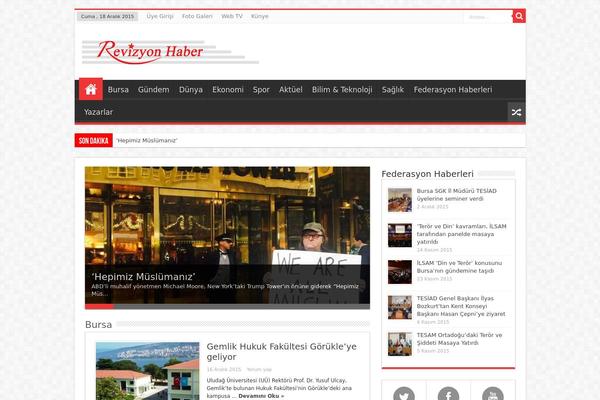The width and height of the screenshot is (600, 400).
Task: Click the date '2 Aralık 2015' in sidebar
Action: (432, 207)
